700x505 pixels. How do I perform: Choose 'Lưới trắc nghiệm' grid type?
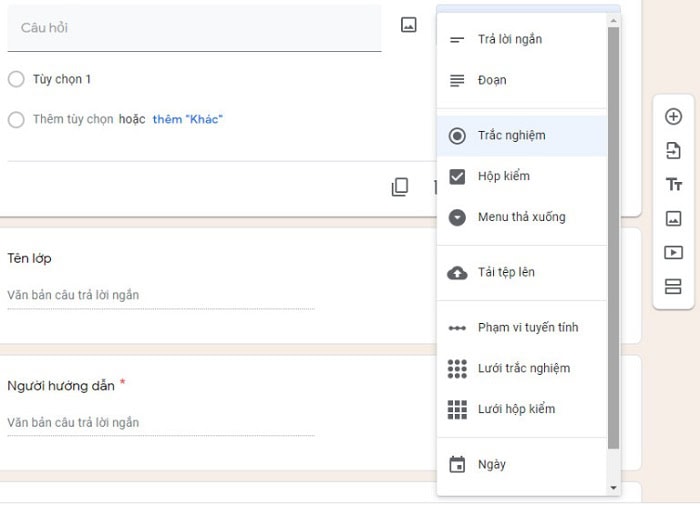(521, 368)
